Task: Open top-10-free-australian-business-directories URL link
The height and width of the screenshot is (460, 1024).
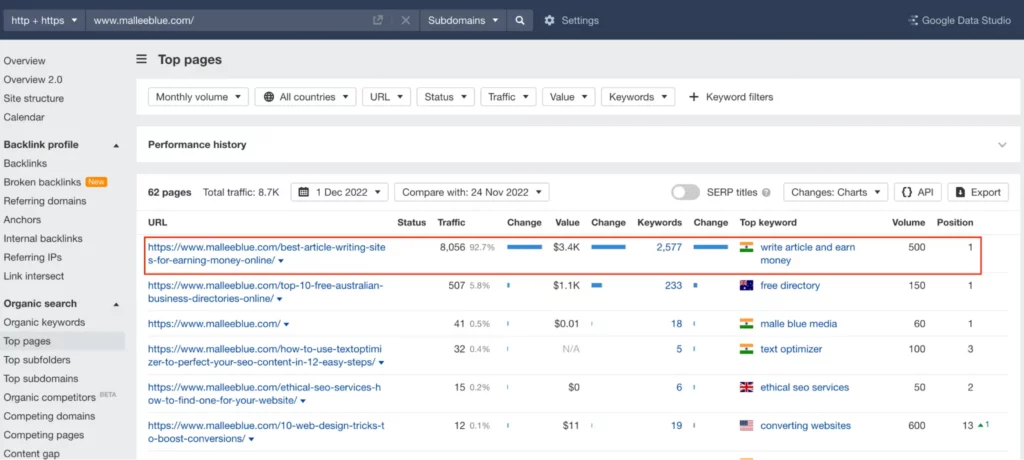Action: [265, 292]
